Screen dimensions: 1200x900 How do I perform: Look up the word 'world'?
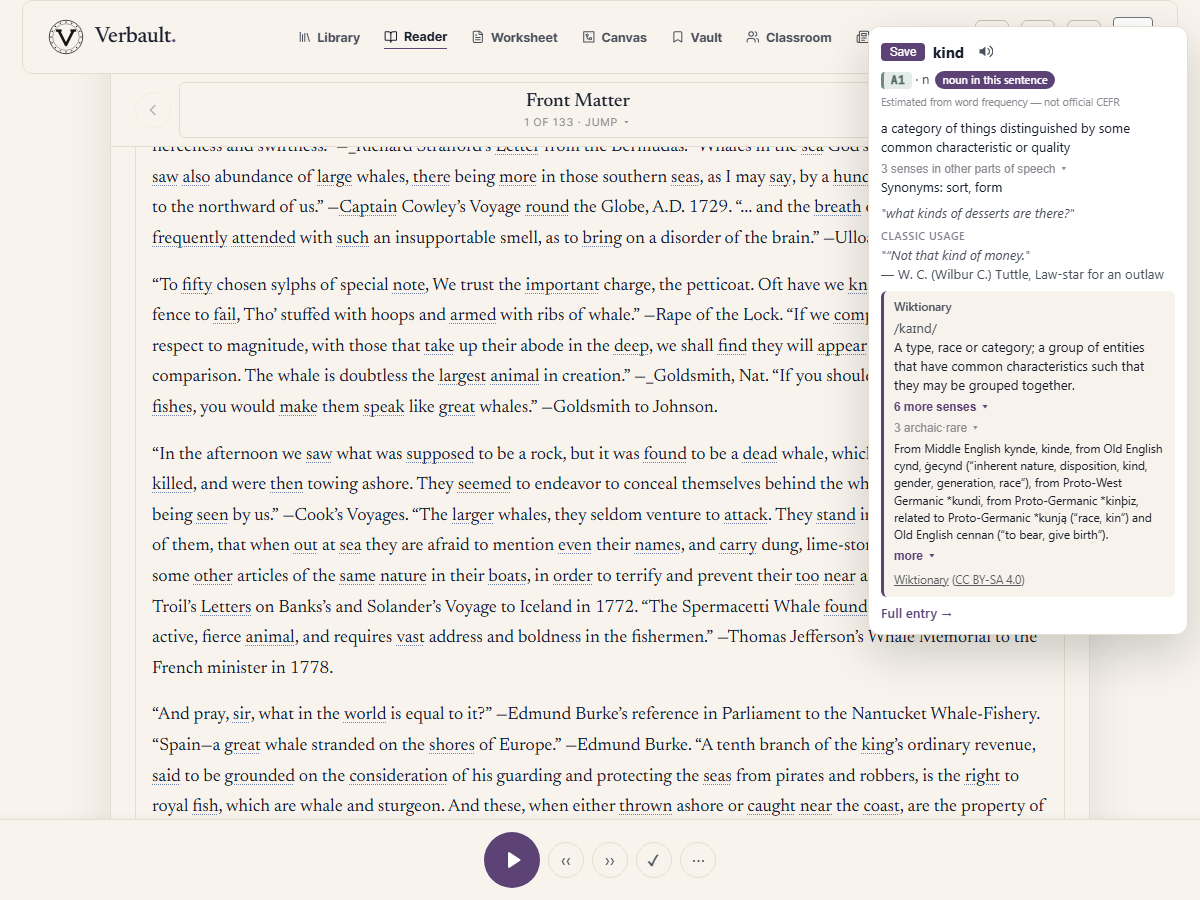coord(365,714)
